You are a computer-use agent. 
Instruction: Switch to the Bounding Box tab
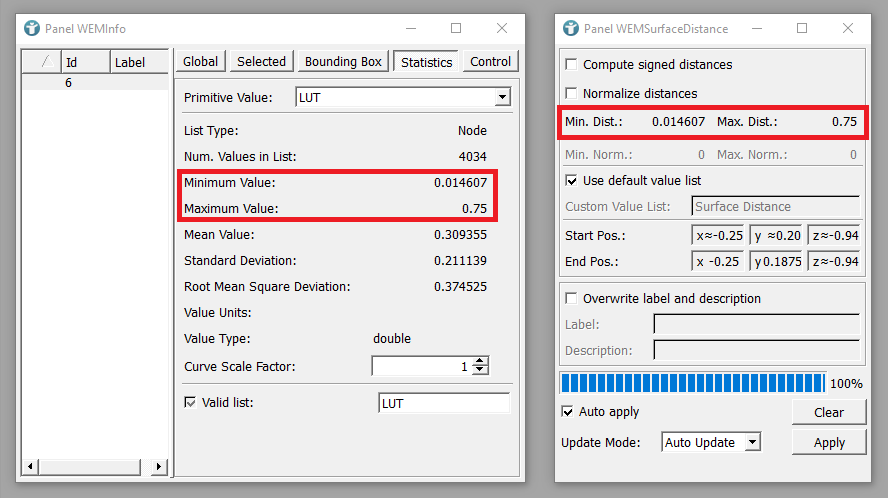coord(343,62)
